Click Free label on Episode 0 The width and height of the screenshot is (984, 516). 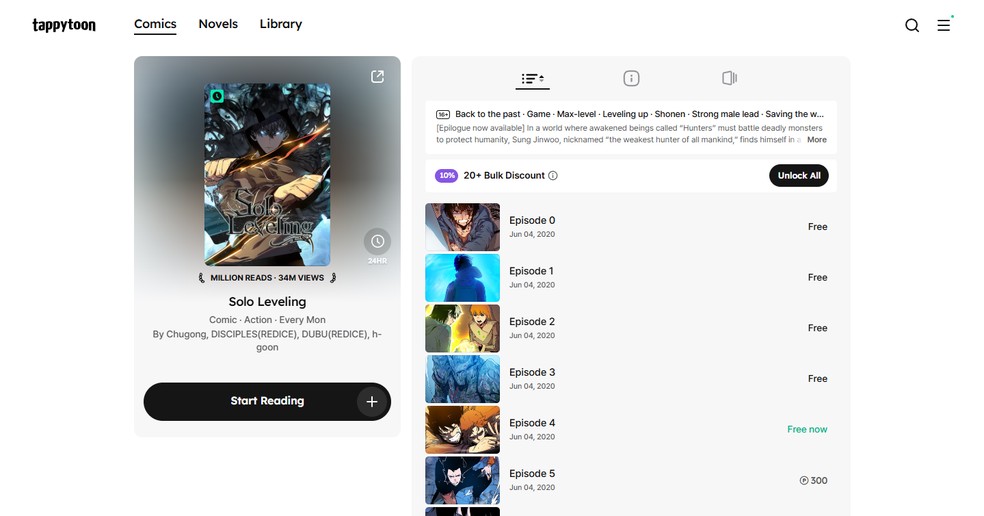[x=817, y=227]
